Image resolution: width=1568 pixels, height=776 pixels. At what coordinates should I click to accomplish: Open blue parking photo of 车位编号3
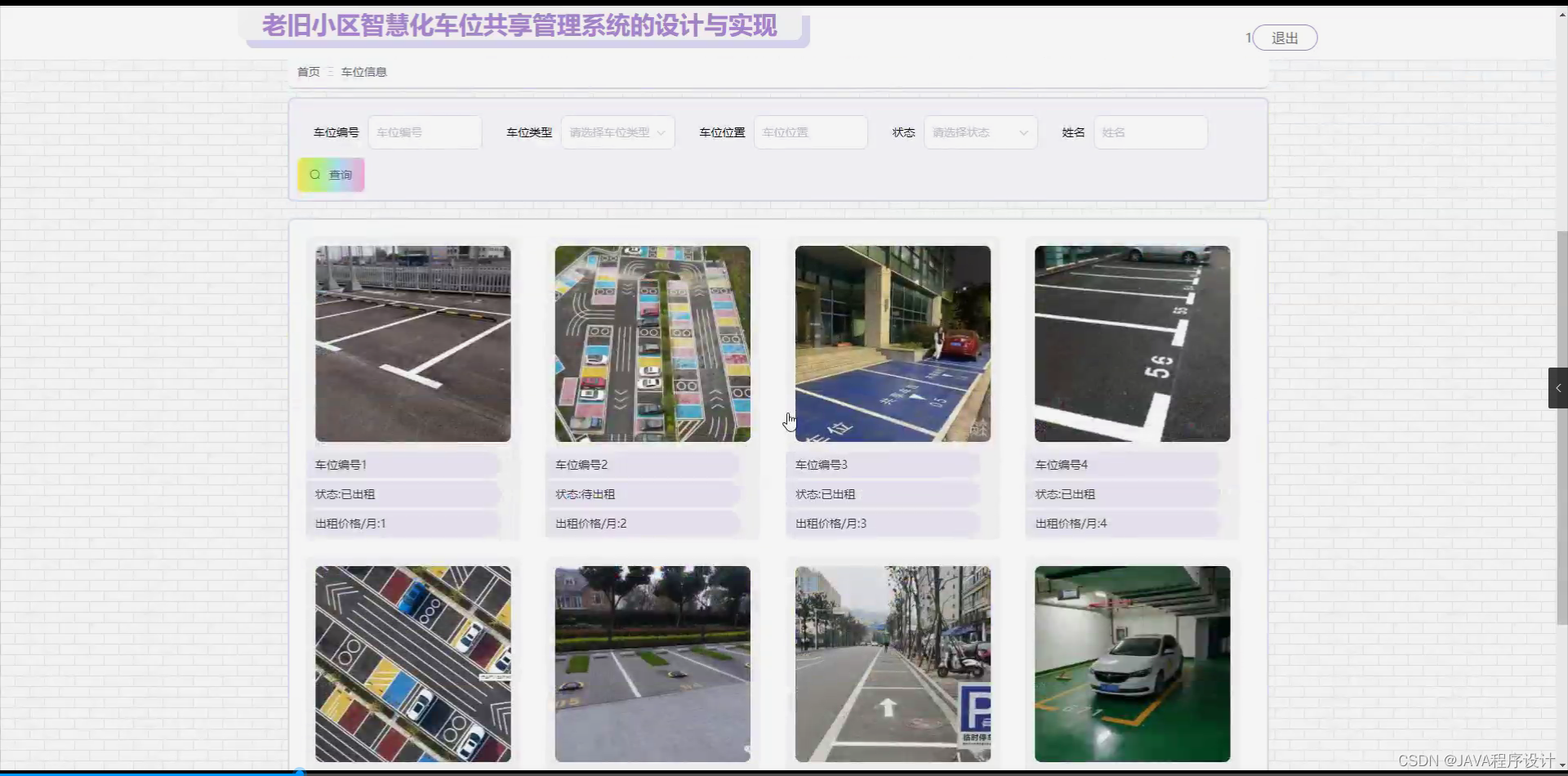coord(893,344)
